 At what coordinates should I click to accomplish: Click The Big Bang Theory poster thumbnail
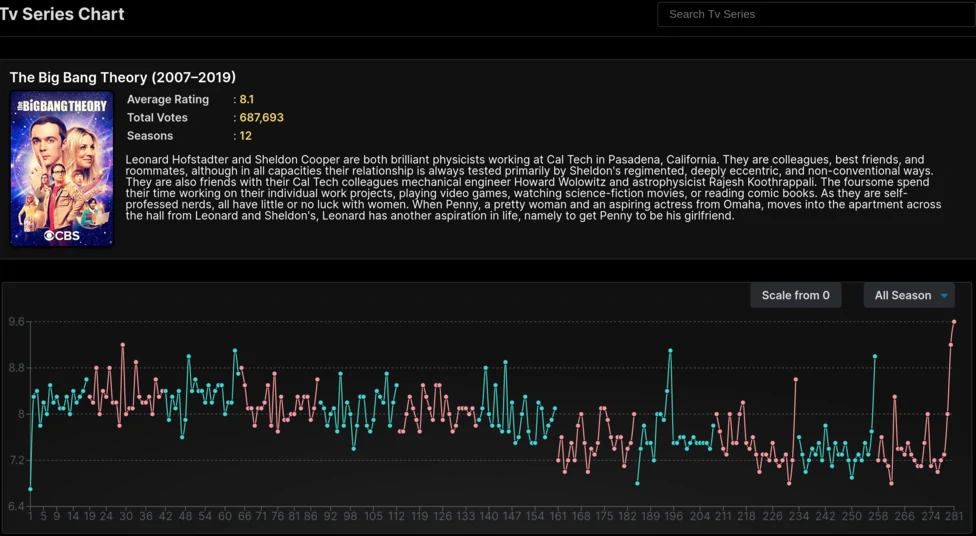tap(62, 169)
